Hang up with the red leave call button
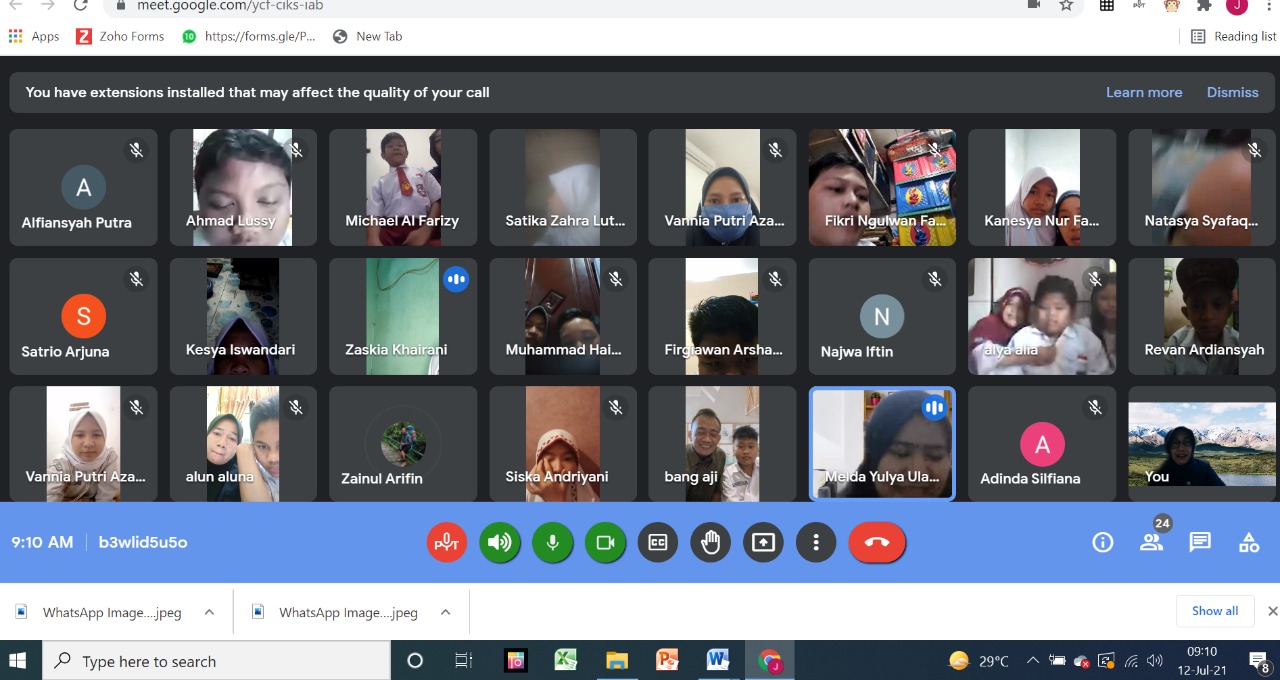Image resolution: width=1280 pixels, height=680 pixels. pos(877,543)
